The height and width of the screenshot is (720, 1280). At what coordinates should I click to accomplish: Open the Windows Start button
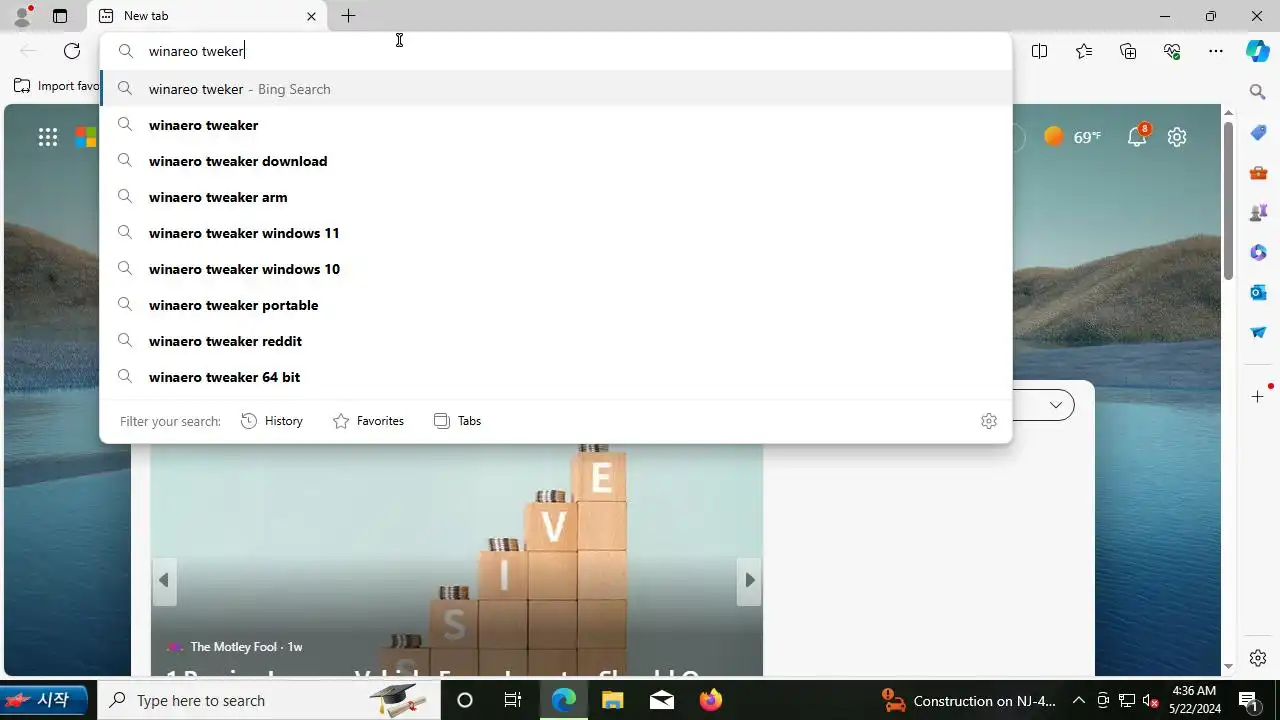44,700
